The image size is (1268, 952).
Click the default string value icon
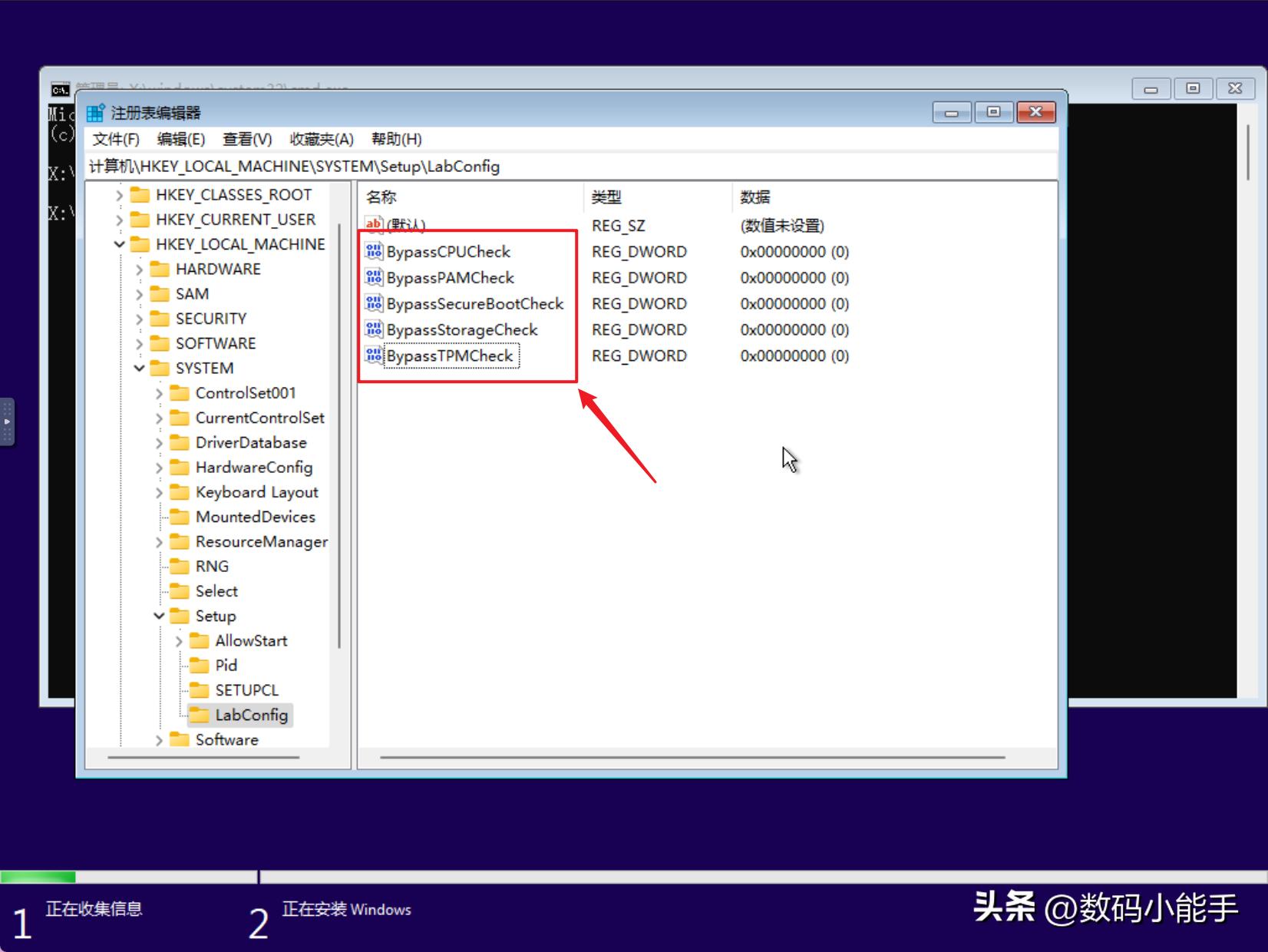pyautogui.click(x=374, y=225)
